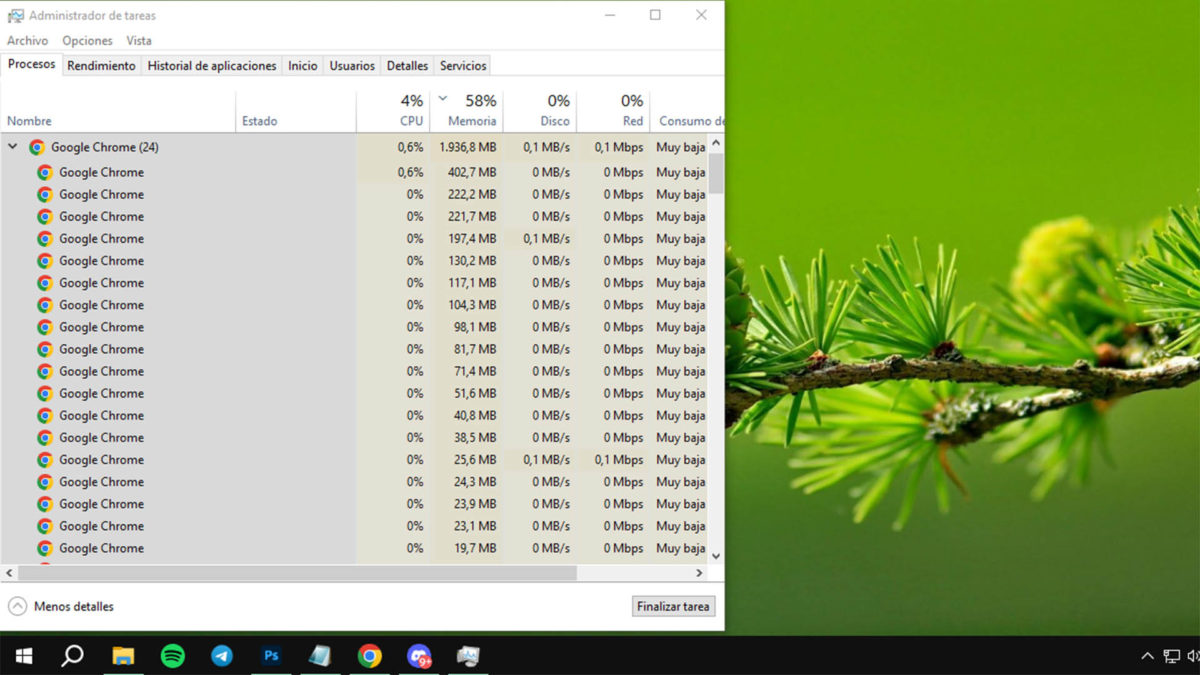Click the Chrome icon of the 19,7 MB process

tap(45, 548)
